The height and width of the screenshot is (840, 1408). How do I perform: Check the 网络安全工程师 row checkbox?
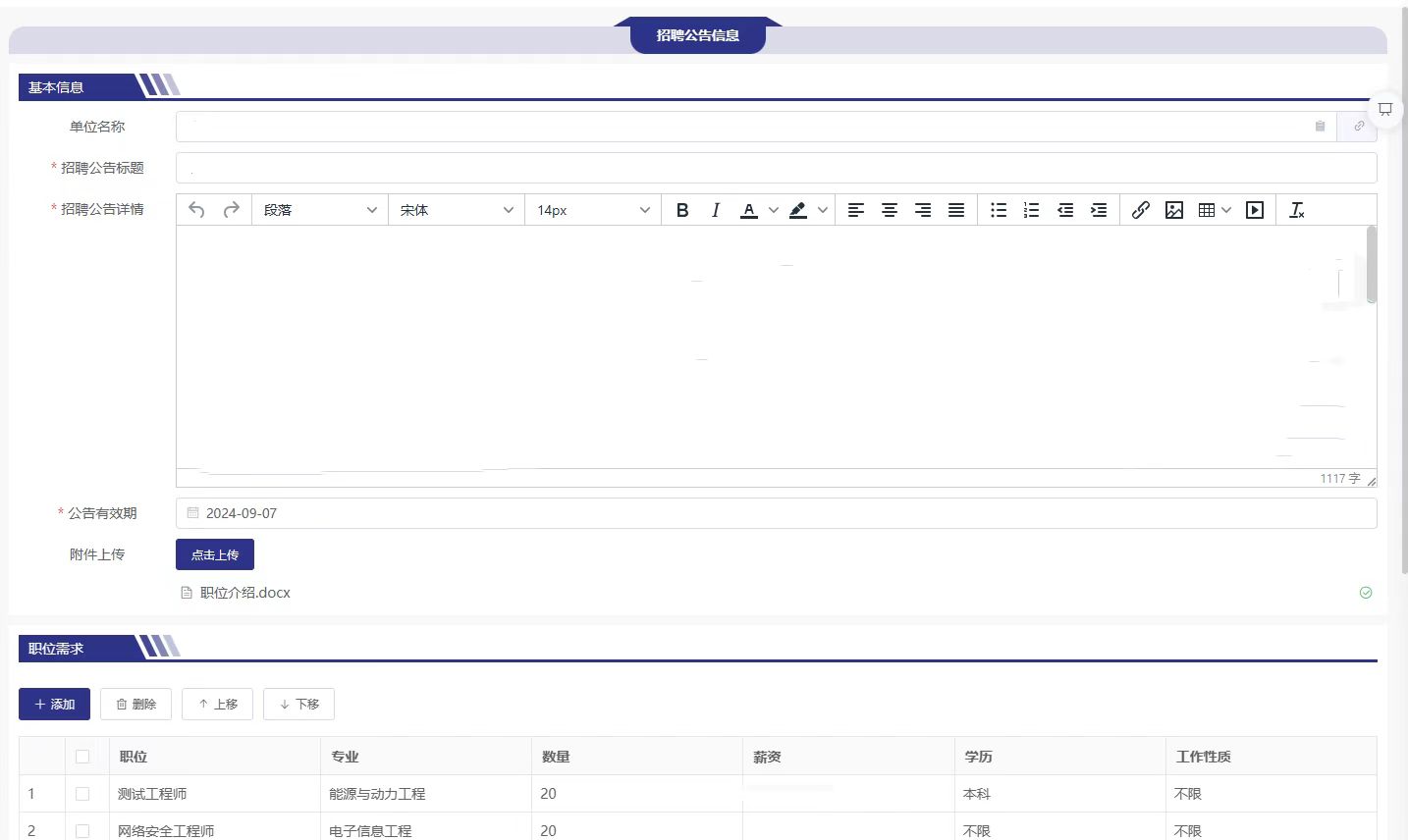tap(82, 831)
